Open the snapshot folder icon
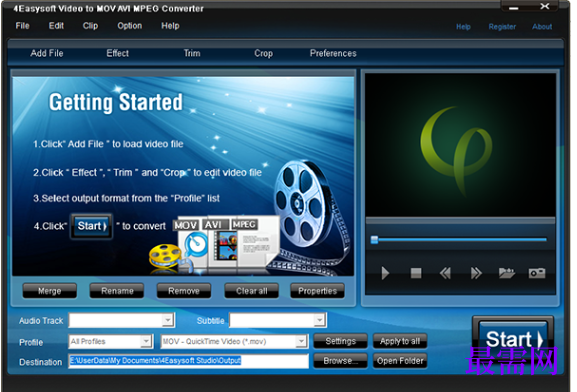Screen dimensions: 577x392 507,273
